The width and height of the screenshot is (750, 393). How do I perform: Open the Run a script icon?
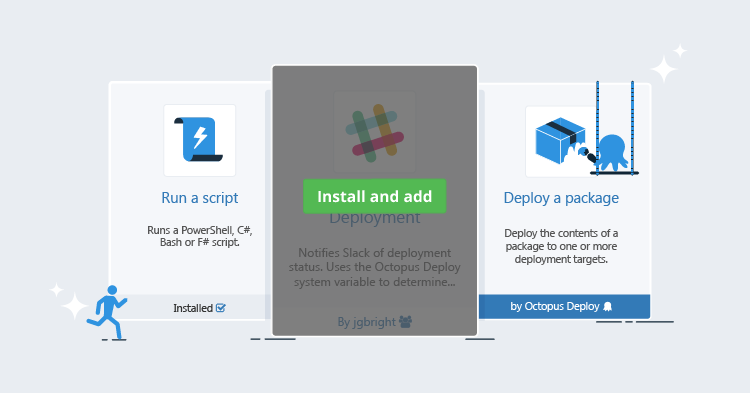[199, 140]
